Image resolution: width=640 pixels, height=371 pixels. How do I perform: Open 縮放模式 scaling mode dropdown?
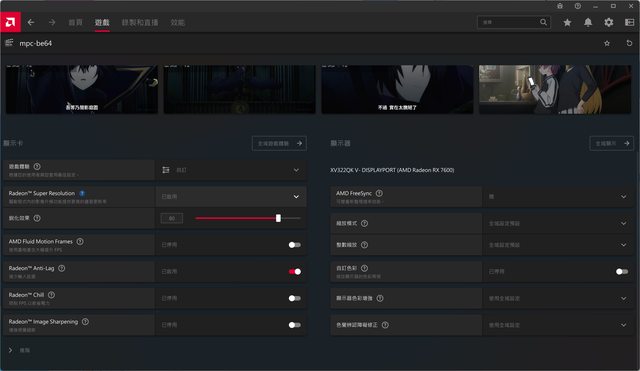558,223
